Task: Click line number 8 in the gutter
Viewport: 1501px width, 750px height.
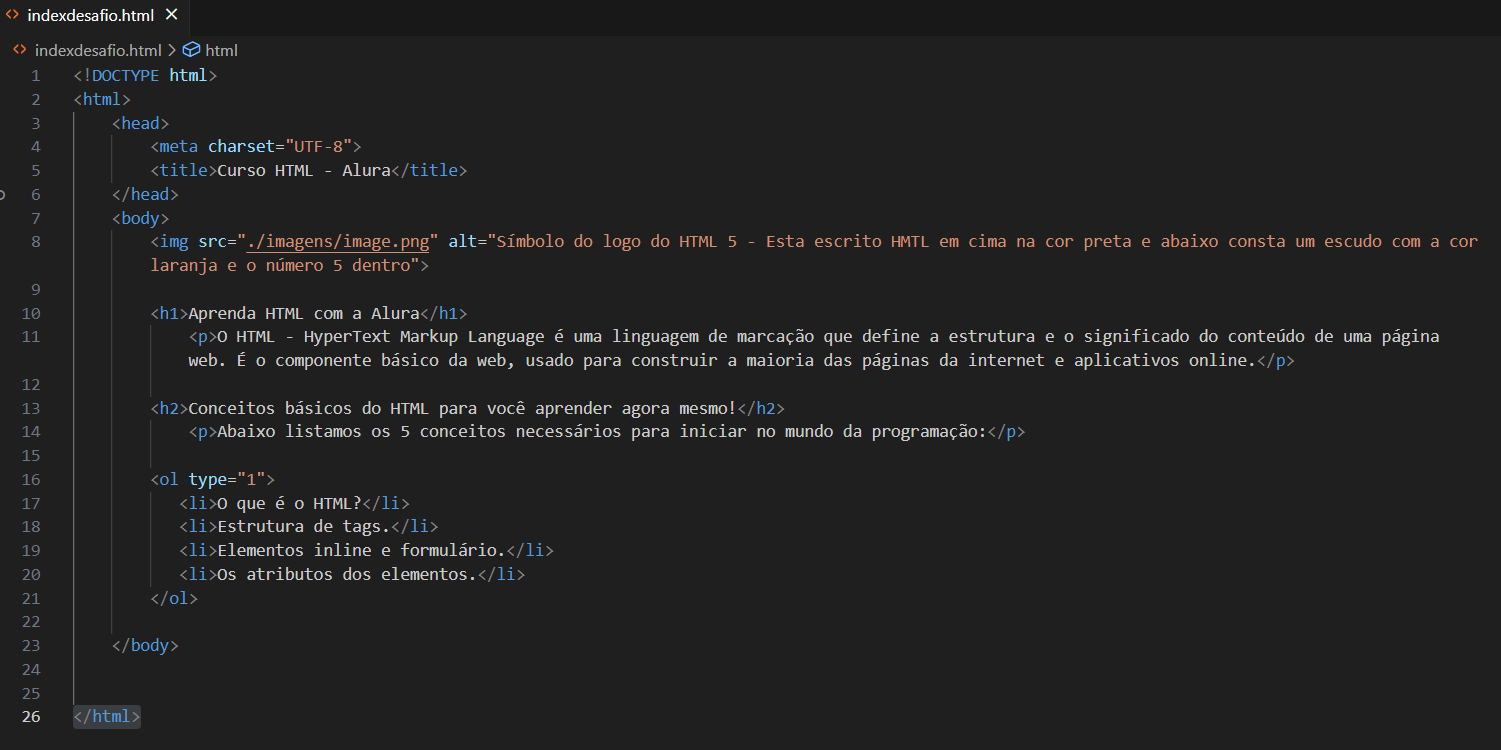Action: point(36,242)
